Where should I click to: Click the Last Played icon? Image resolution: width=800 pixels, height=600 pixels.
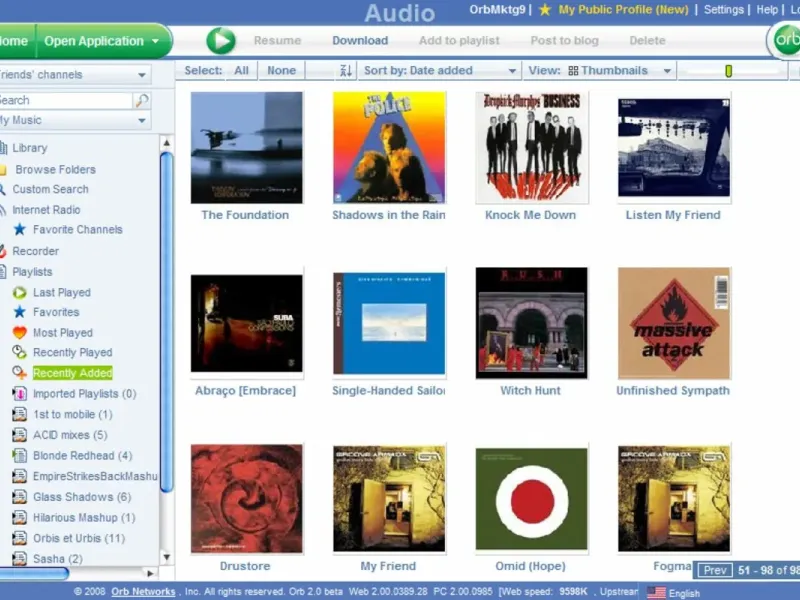coord(19,292)
